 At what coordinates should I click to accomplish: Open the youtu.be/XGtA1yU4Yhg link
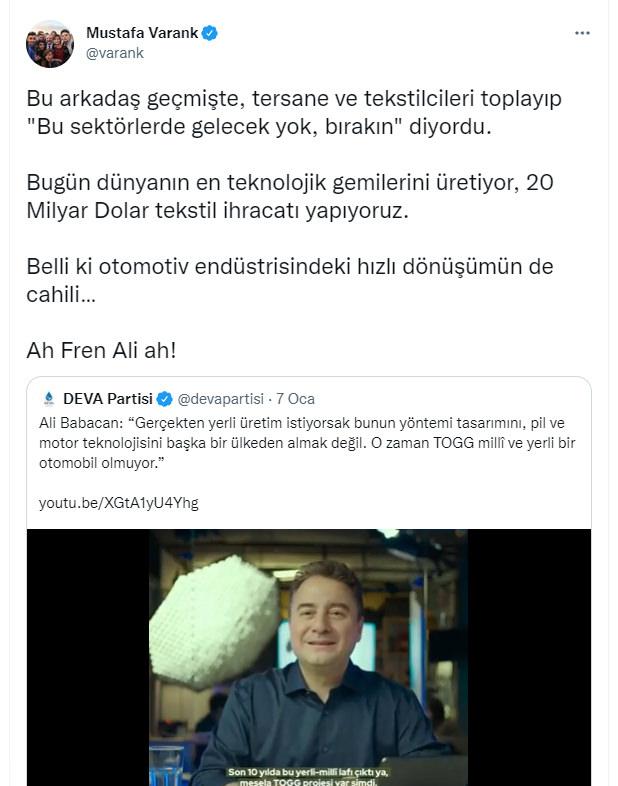click(x=119, y=502)
